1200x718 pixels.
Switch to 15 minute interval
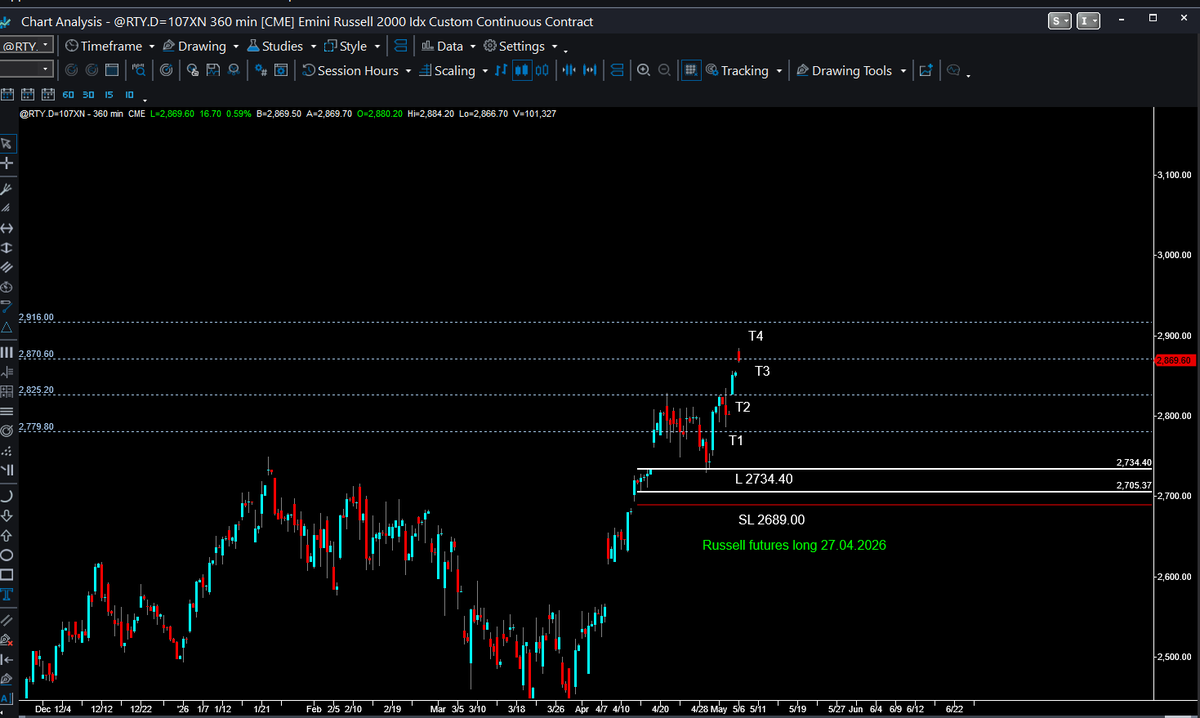click(x=109, y=95)
